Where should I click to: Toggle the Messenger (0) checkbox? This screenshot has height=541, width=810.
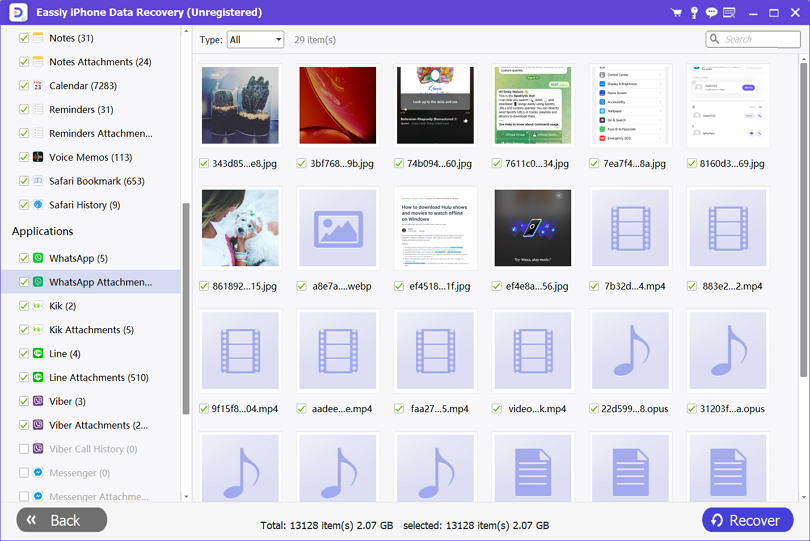(24, 472)
